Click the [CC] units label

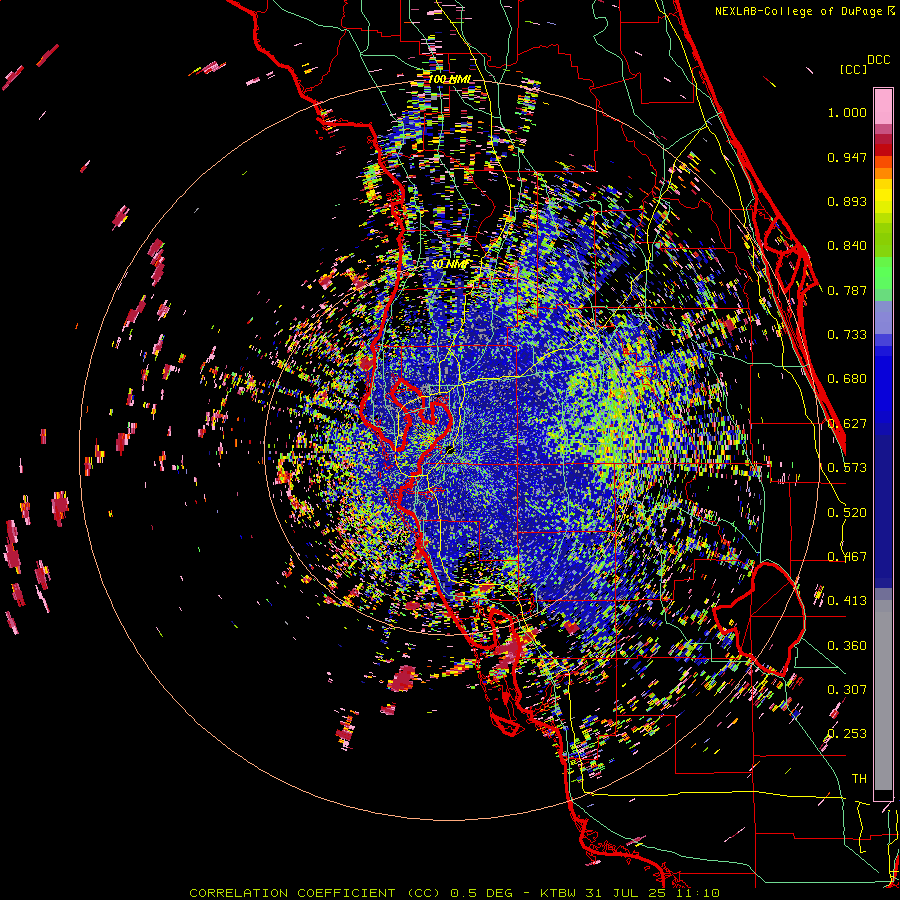tap(853, 69)
